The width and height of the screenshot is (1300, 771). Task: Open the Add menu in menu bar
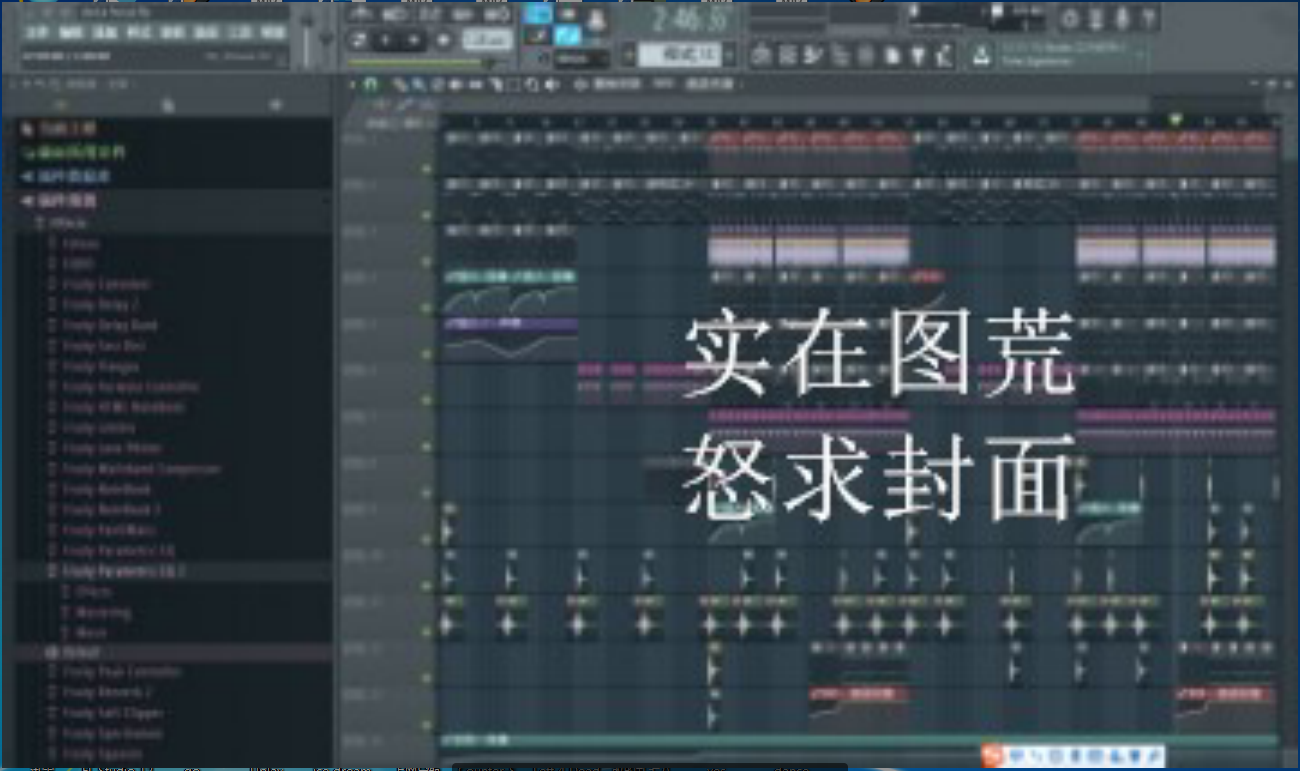104,33
